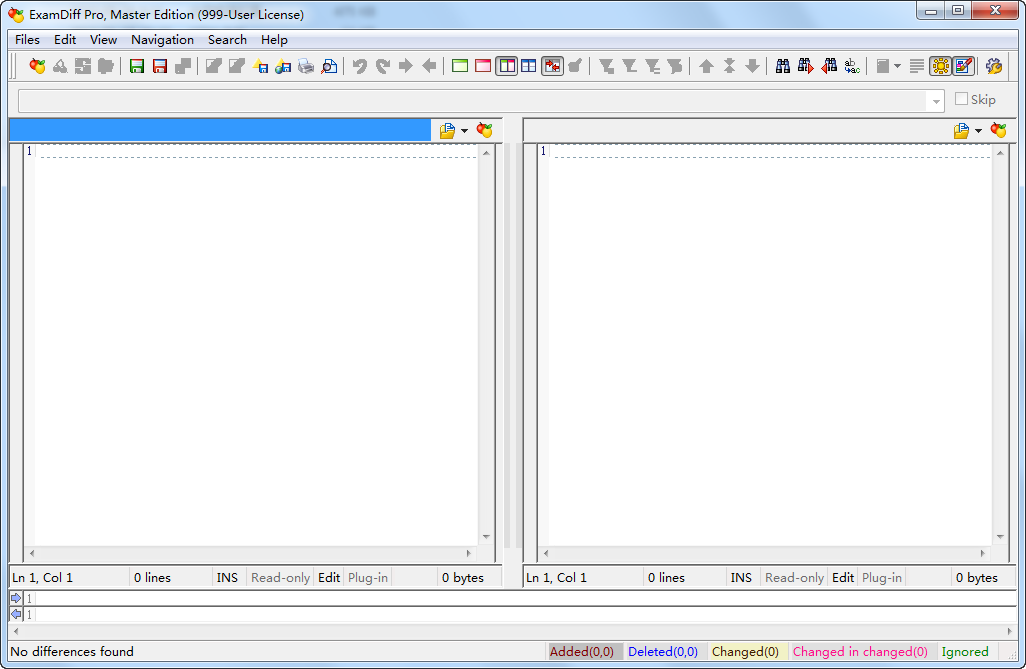
Task: Open left pane file folder icon
Action: click(448, 130)
